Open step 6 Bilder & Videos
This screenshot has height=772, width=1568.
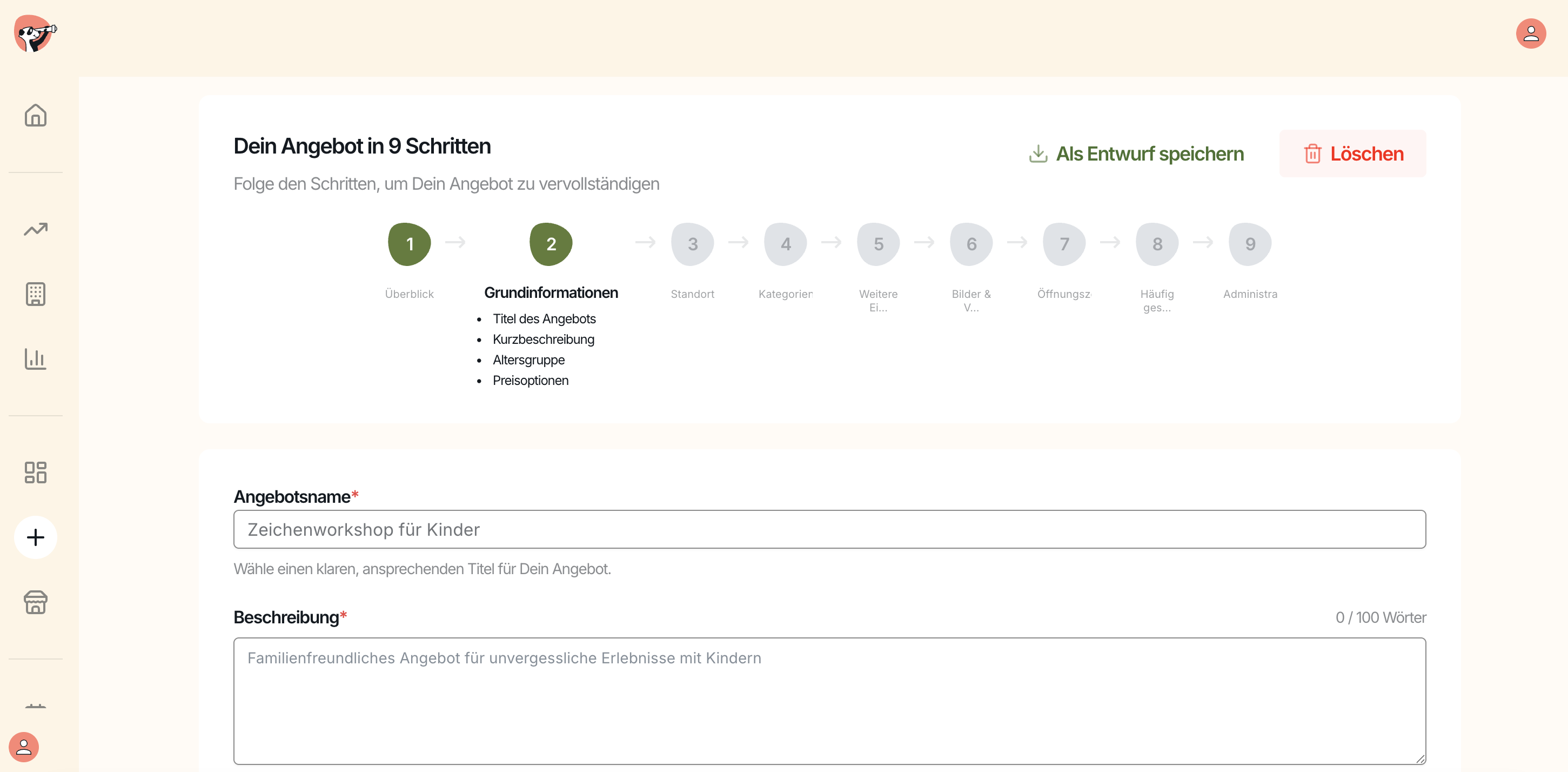point(971,244)
